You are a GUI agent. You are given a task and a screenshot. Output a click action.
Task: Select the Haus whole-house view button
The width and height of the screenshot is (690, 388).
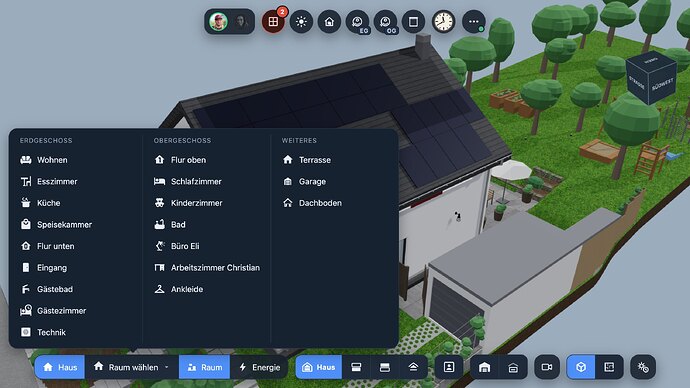(x=319, y=367)
